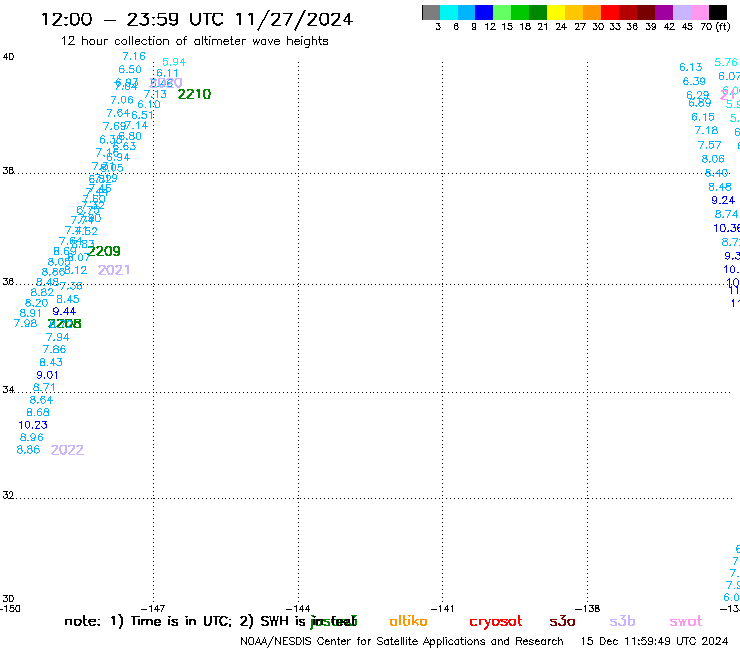
Task: Click the orange 'altika' legend label
Action: (408, 621)
